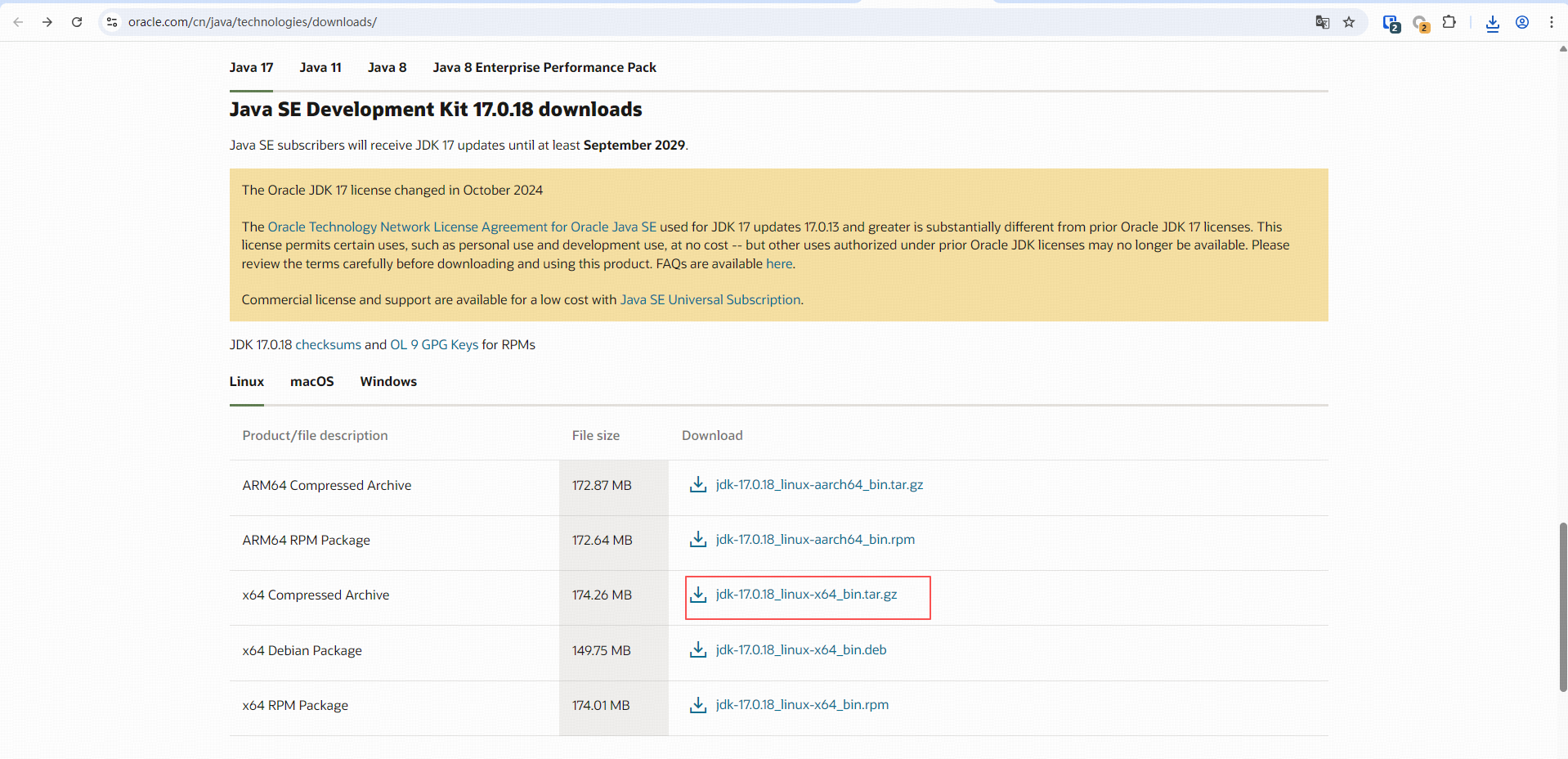Open the extensions puzzle piece menu
Screen dimensions: 1568x759
click(1449, 22)
